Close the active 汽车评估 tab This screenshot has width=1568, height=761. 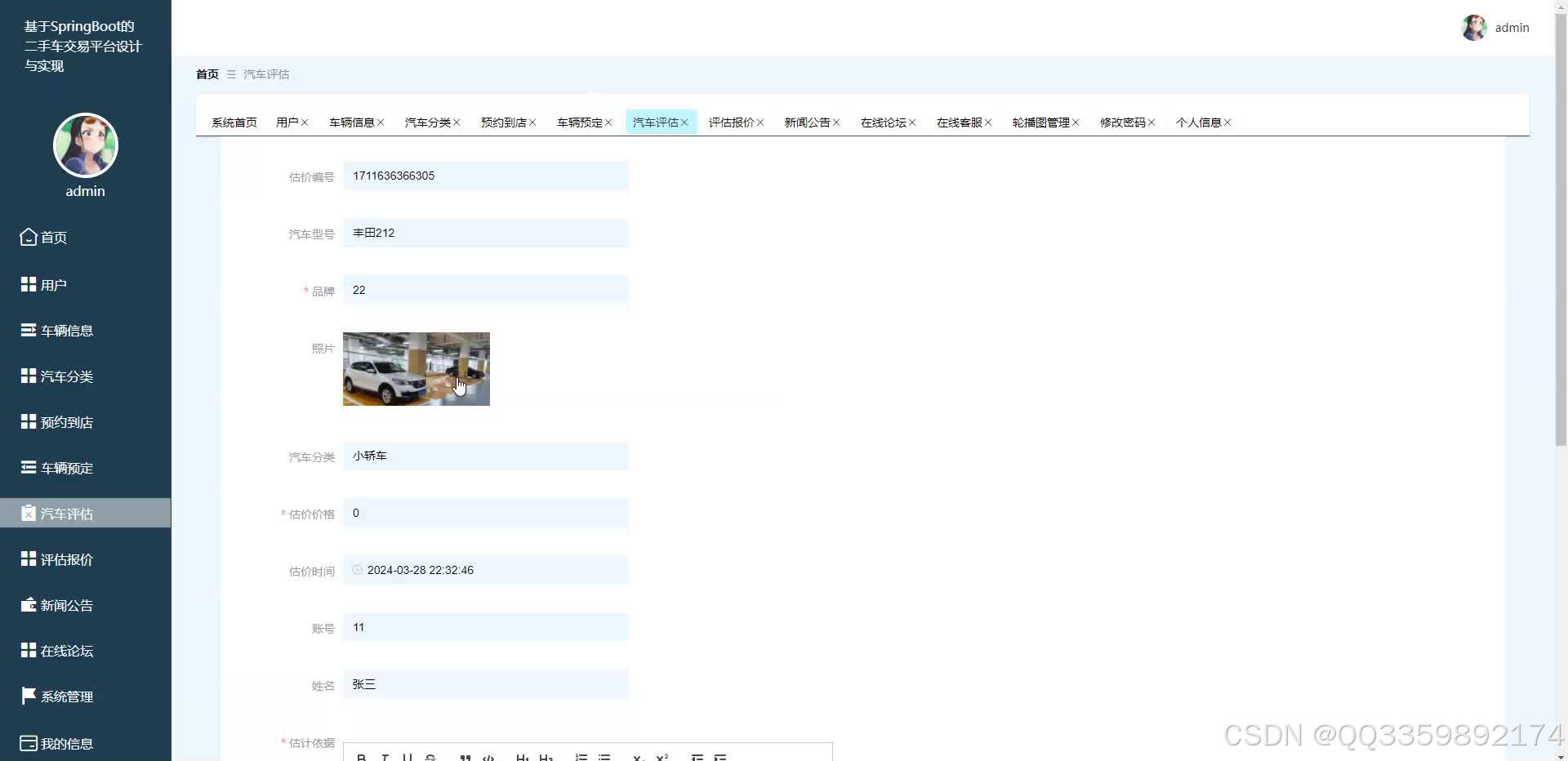tap(684, 122)
